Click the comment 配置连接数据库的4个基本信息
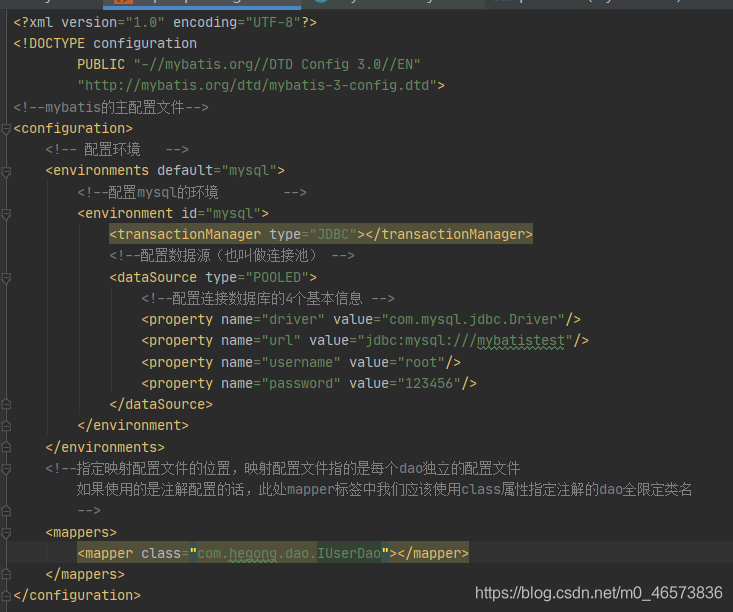The width and height of the screenshot is (733, 612). pos(268,298)
